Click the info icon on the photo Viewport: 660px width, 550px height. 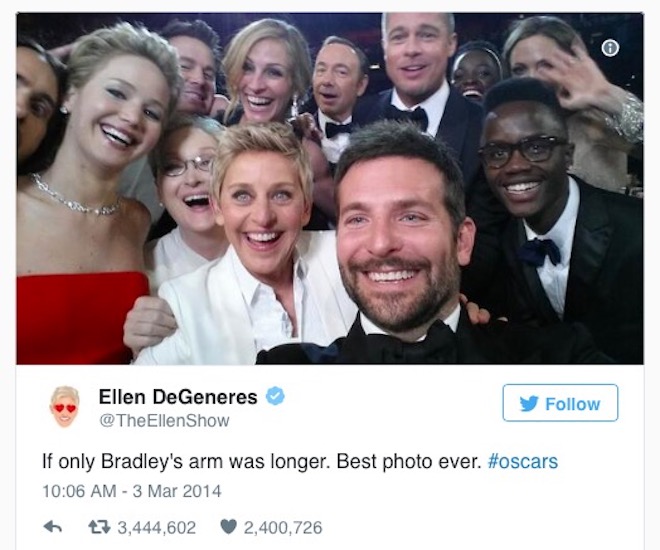pyautogui.click(x=610, y=48)
